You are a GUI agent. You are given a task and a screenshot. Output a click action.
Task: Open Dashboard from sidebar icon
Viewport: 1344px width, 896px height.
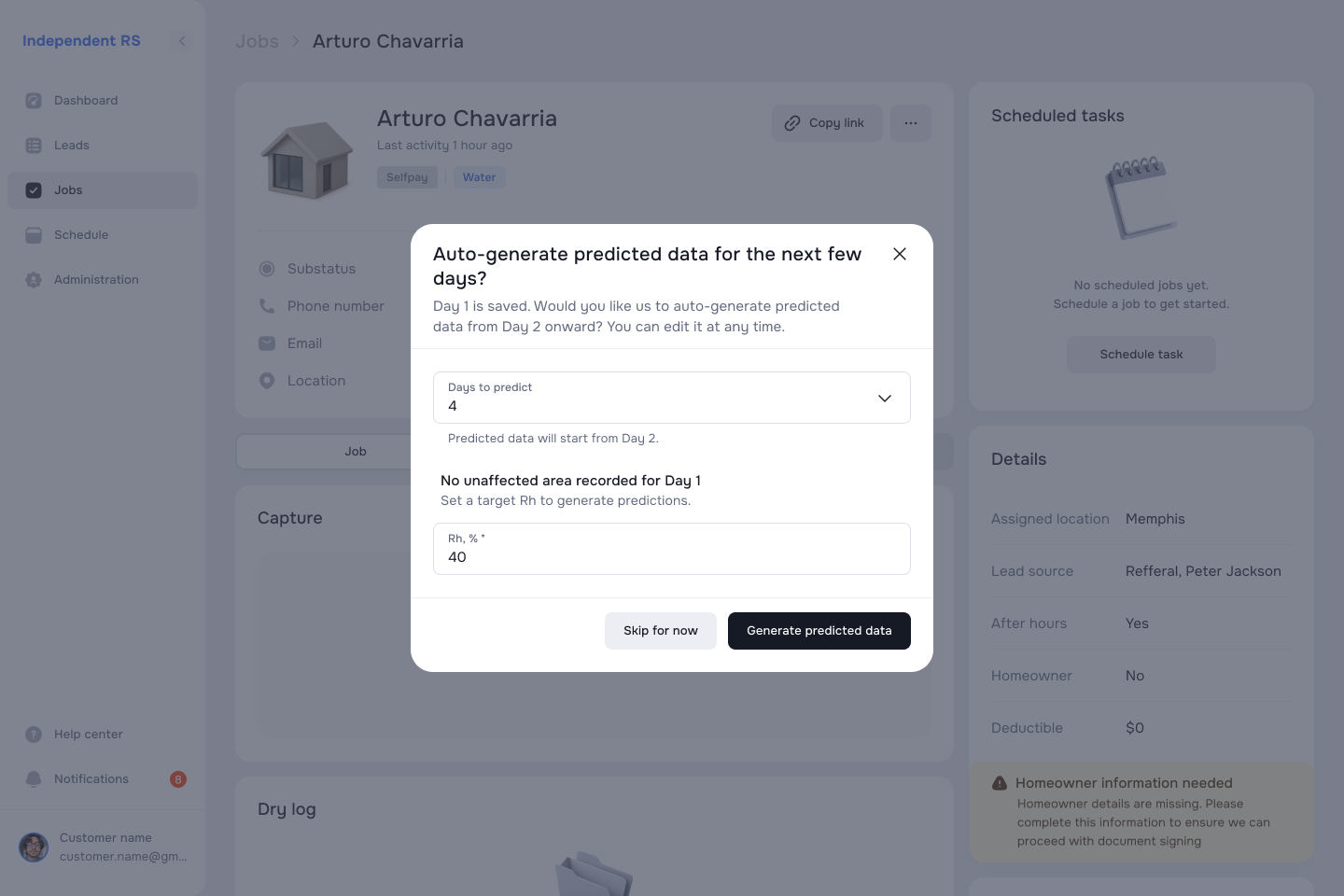34,101
